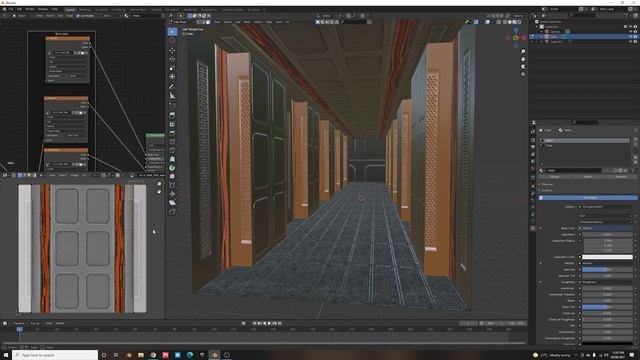Click the Windows Start button
640x360 pixels.
coord(6,355)
